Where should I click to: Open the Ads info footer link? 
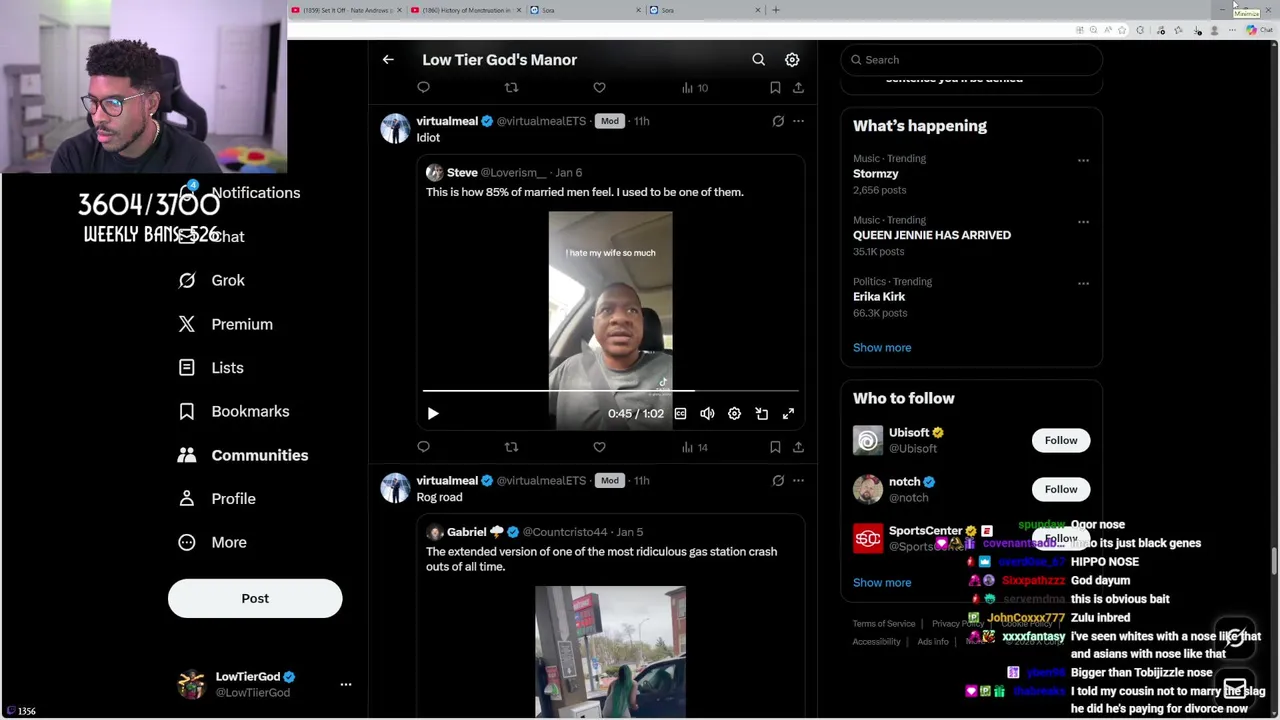933,642
